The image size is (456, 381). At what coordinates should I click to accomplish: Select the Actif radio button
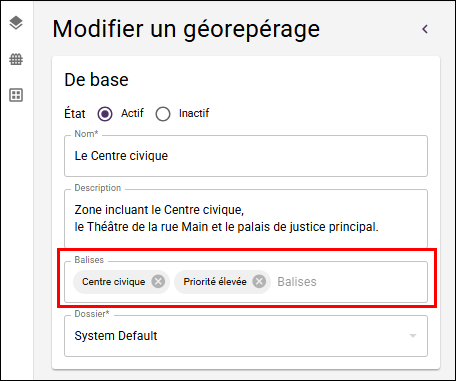(x=105, y=114)
